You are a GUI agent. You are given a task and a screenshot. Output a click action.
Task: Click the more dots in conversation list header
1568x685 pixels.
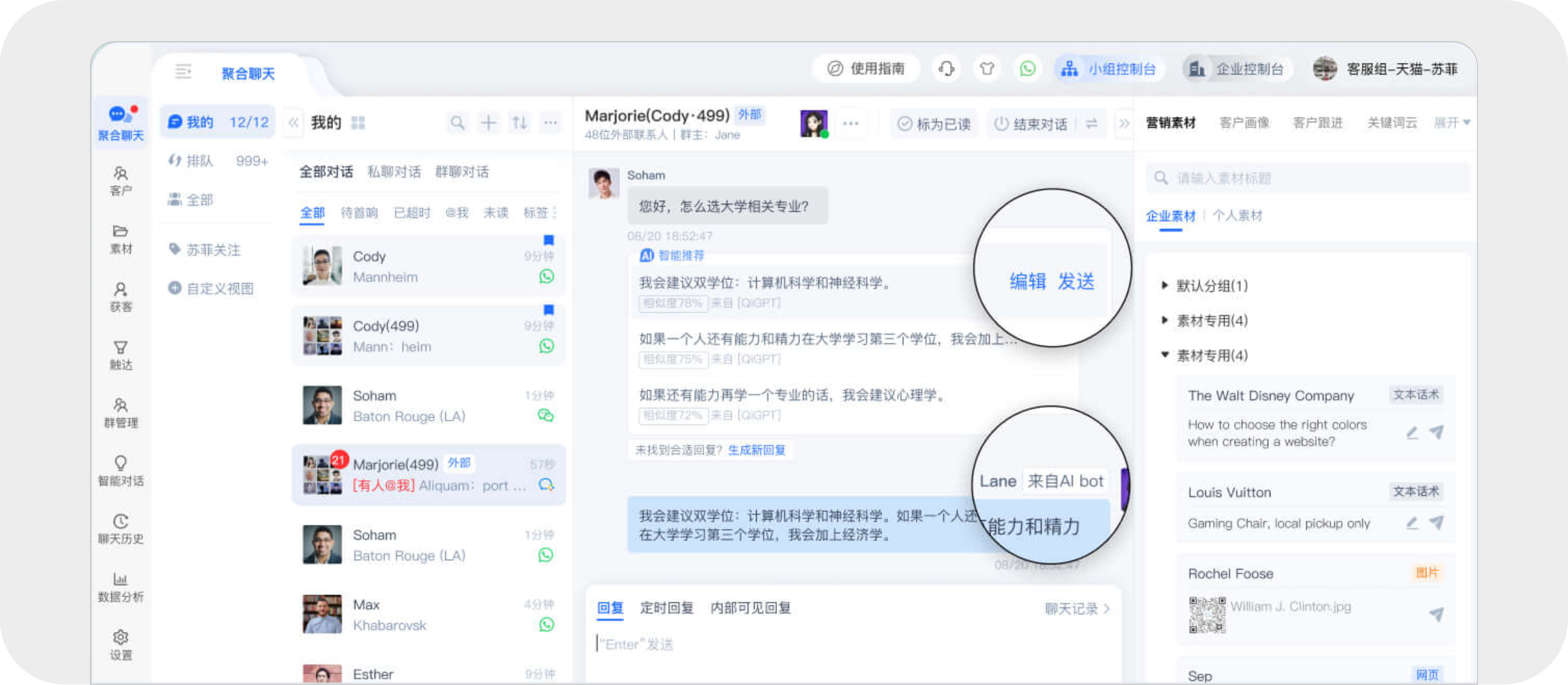click(x=550, y=123)
